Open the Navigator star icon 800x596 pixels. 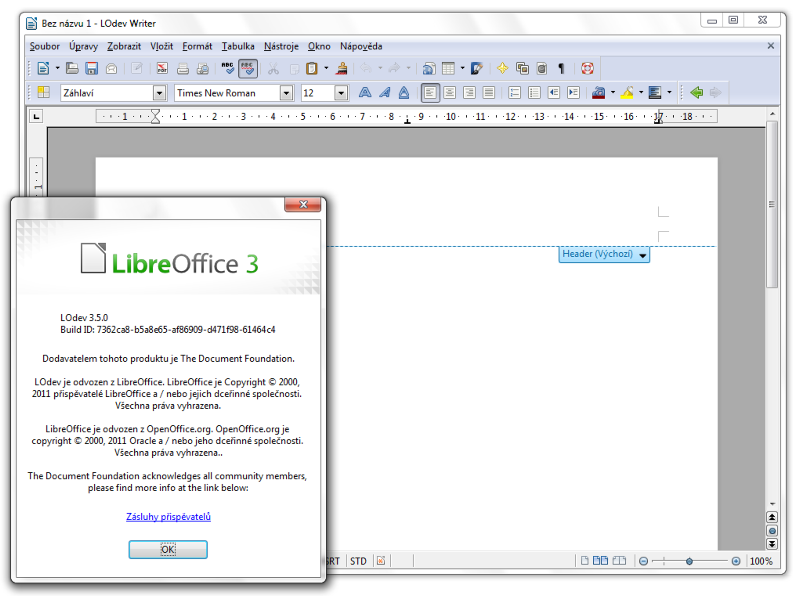pyautogui.click(x=503, y=68)
